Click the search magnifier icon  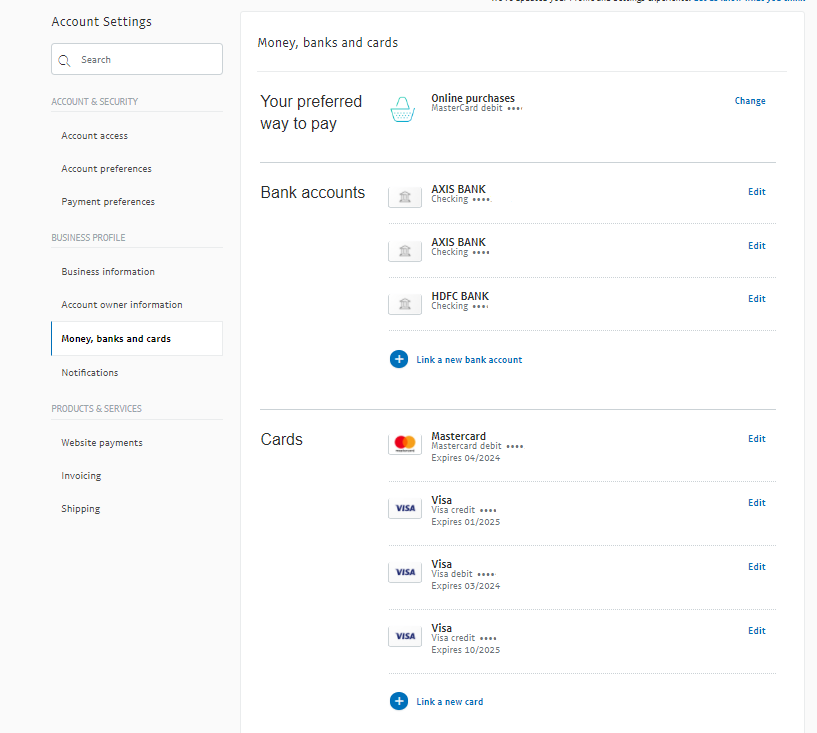64,60
